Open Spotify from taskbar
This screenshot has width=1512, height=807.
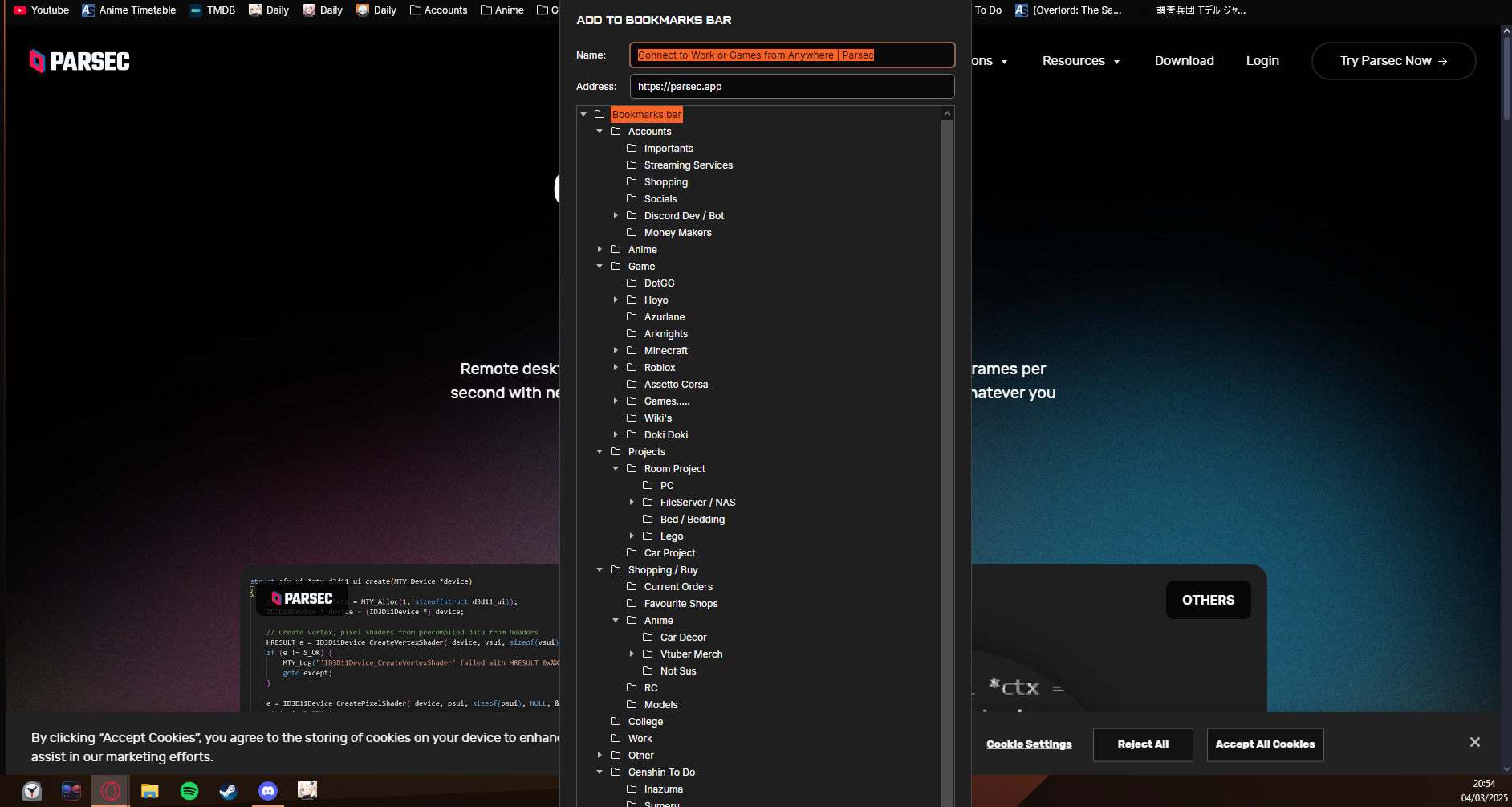189,791
